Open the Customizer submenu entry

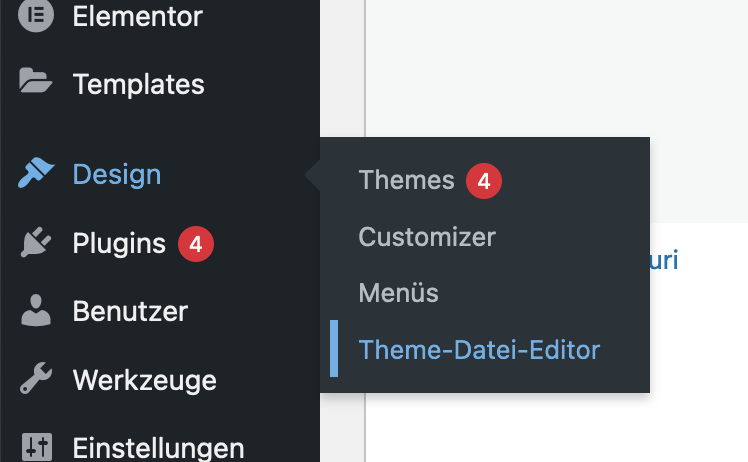click(x=427, y=237)
